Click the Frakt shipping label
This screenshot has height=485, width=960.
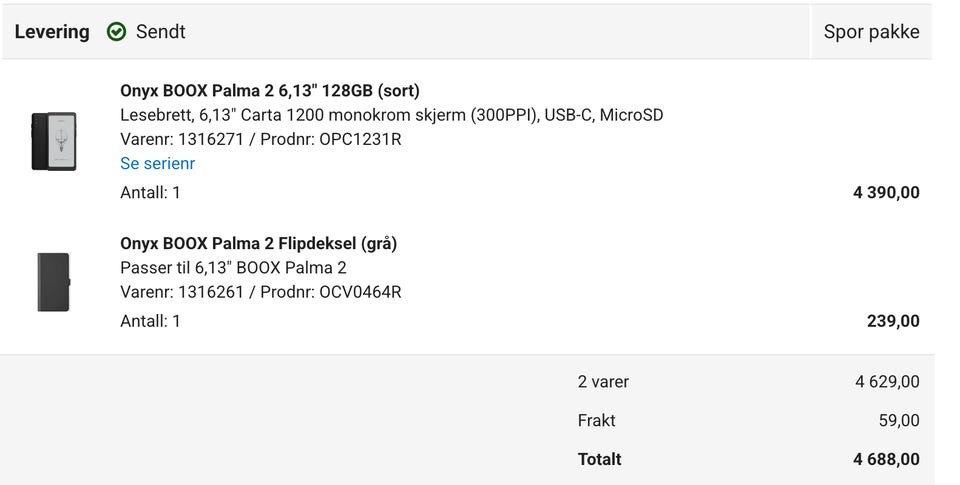coord(596,421)
